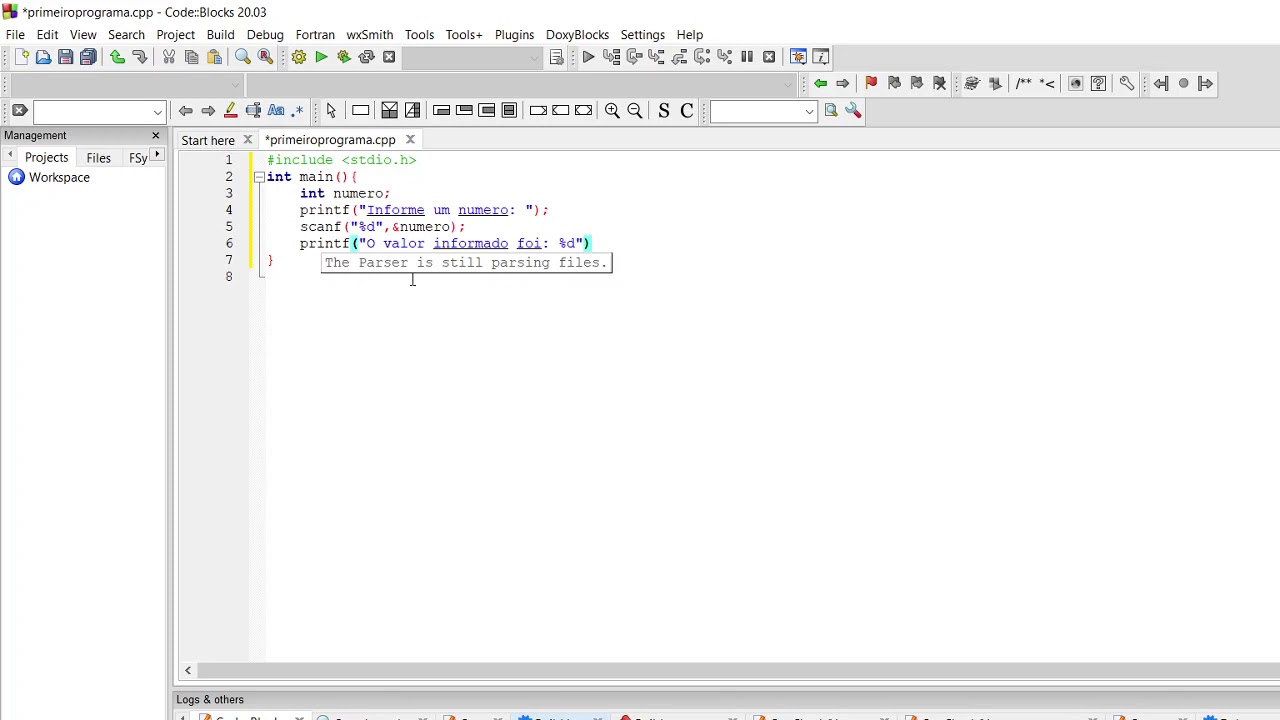Show previous Management tabs with arrow
Screen dimensions: 1280x720
tap(10, 156)
